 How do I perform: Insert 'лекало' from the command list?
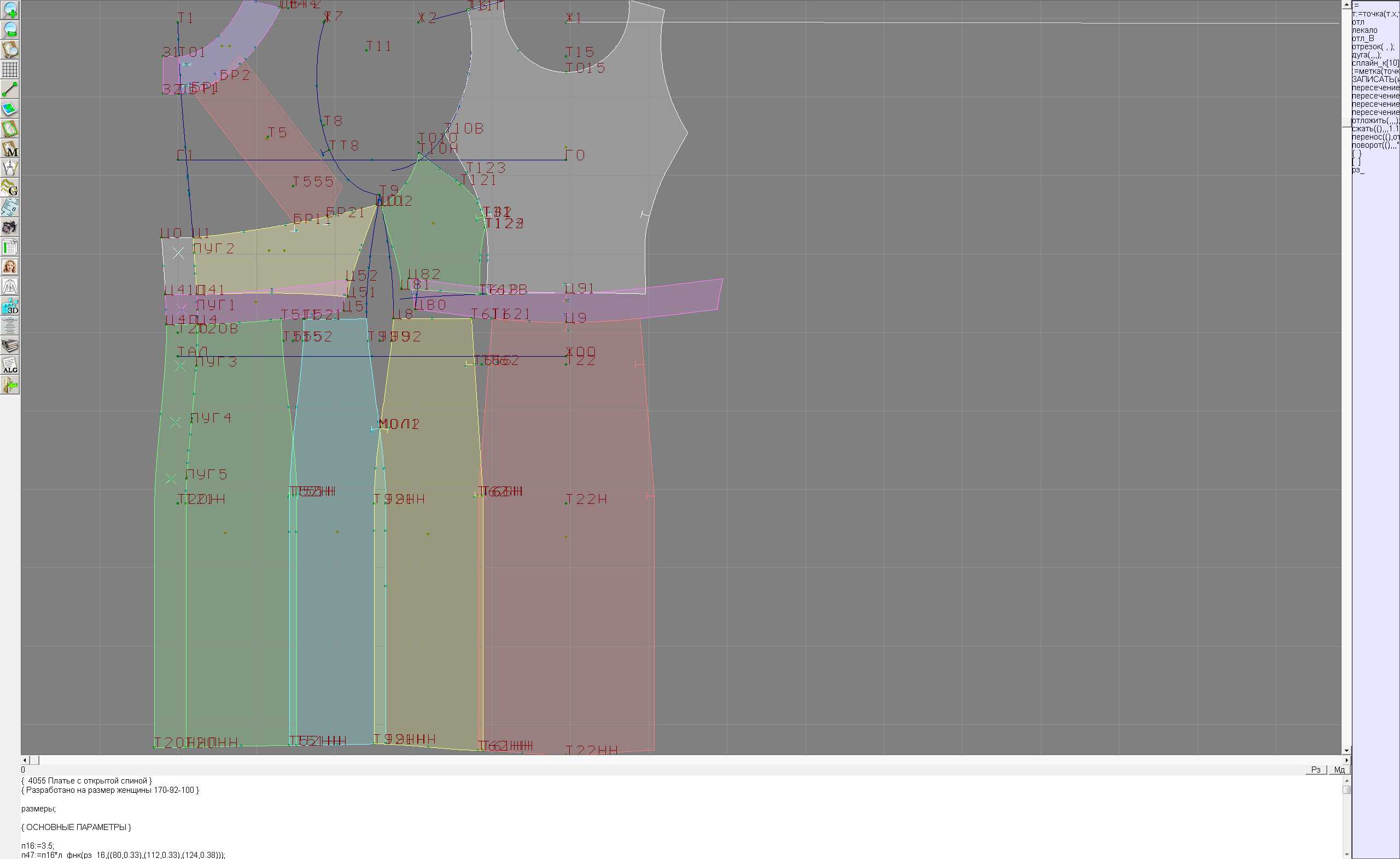tap(1364, 30)
